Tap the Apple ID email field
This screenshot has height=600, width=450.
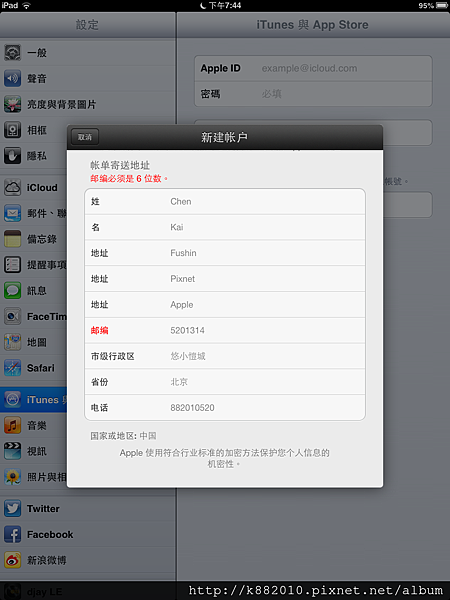[x=313, y=68]
